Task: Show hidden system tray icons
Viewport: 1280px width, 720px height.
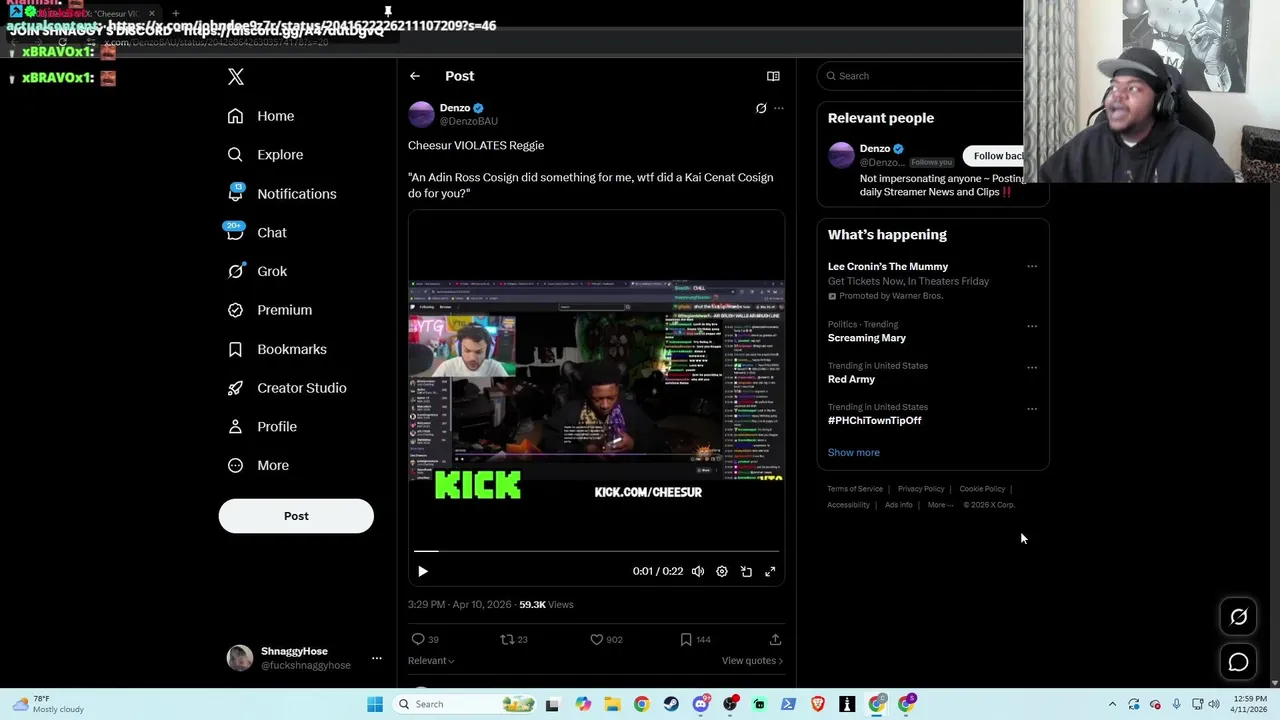Action: tap(1112, 704)
